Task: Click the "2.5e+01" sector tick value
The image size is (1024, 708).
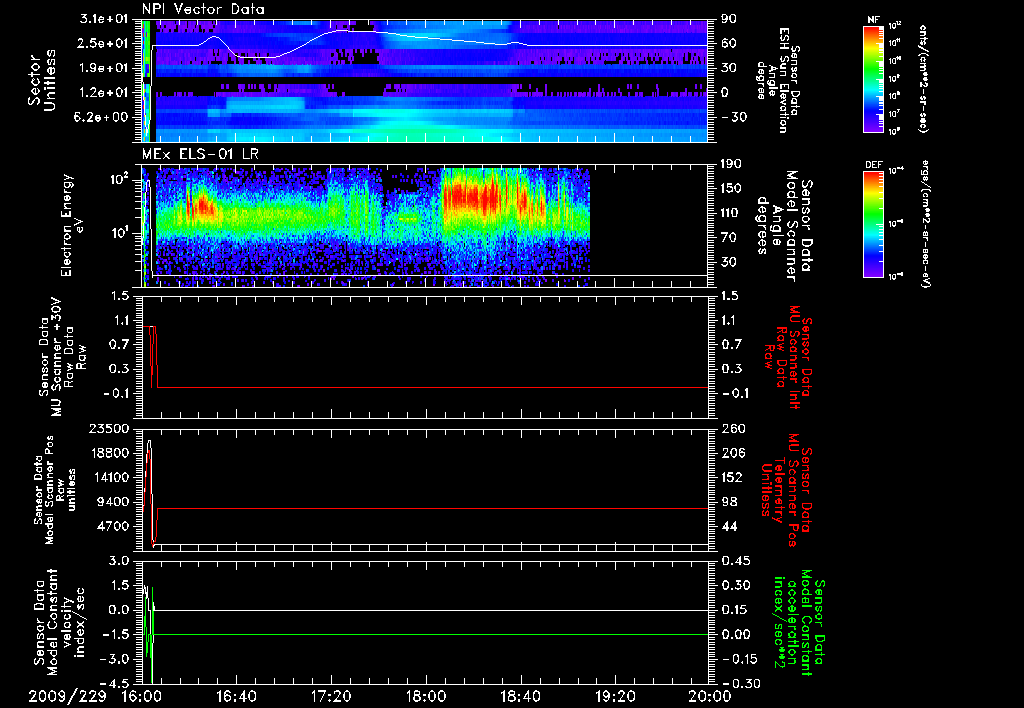Action: coord(103,43)
